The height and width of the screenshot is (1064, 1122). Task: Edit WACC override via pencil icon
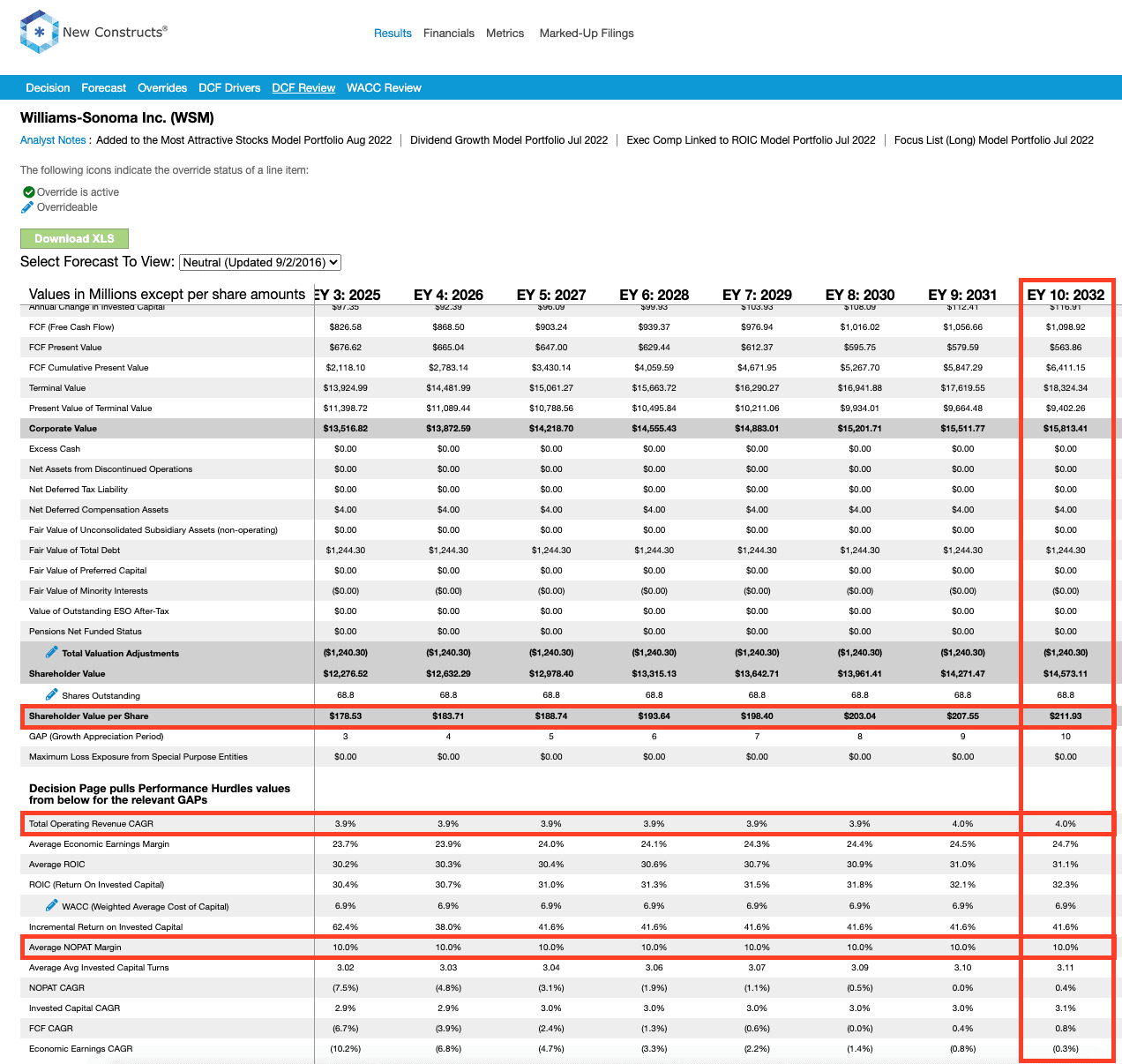(52, 905)
